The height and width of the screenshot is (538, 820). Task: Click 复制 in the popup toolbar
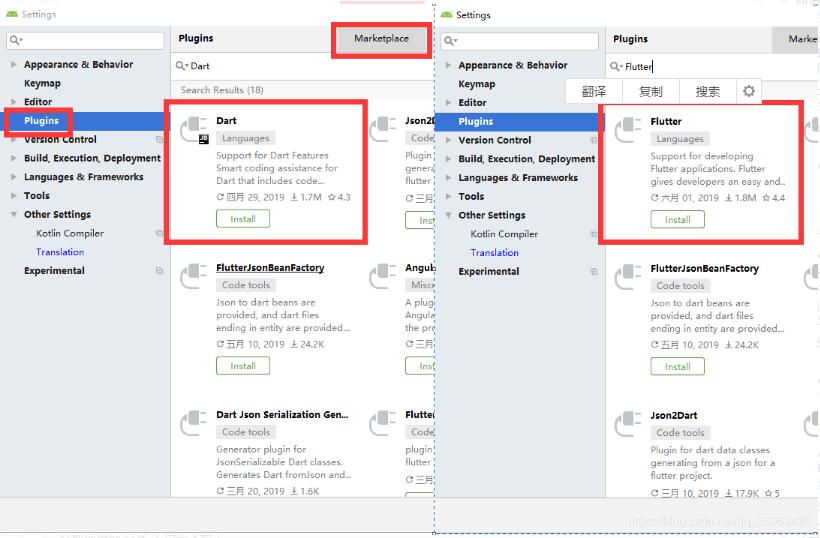tap(650, 91)
